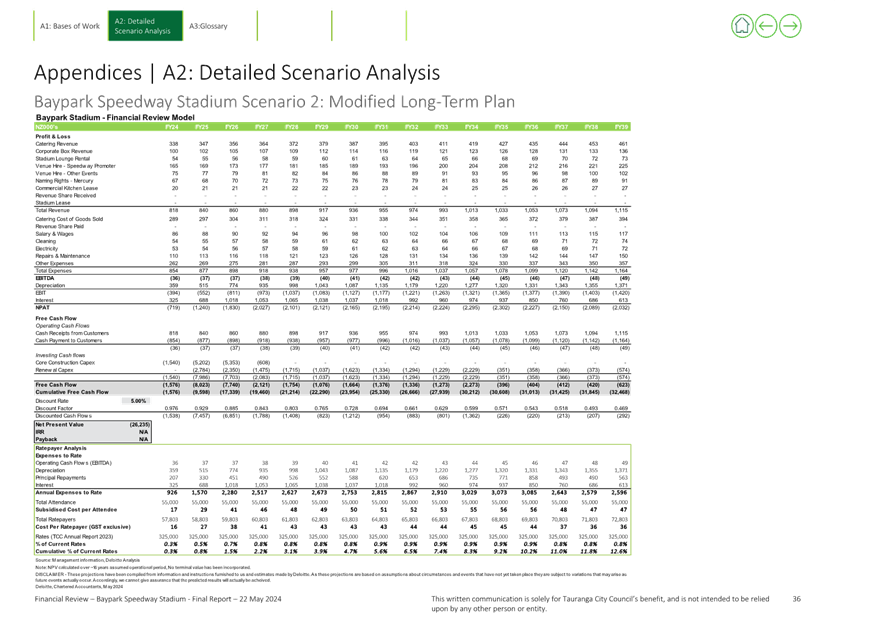Select the Tauranga City Council disclaimer footer text
This screenshot has height=626, width=885.
pos(600,603)
